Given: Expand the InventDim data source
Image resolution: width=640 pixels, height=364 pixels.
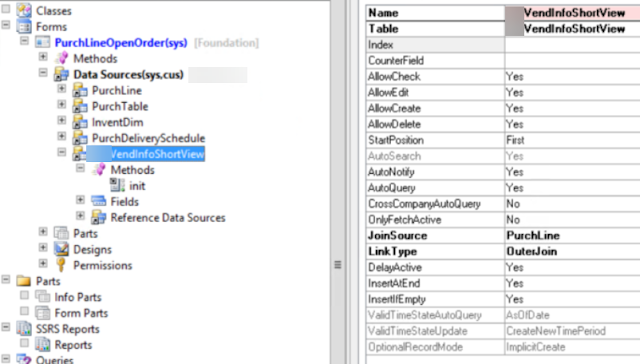Looking at the screenshot, I should (x=62, y=120).
